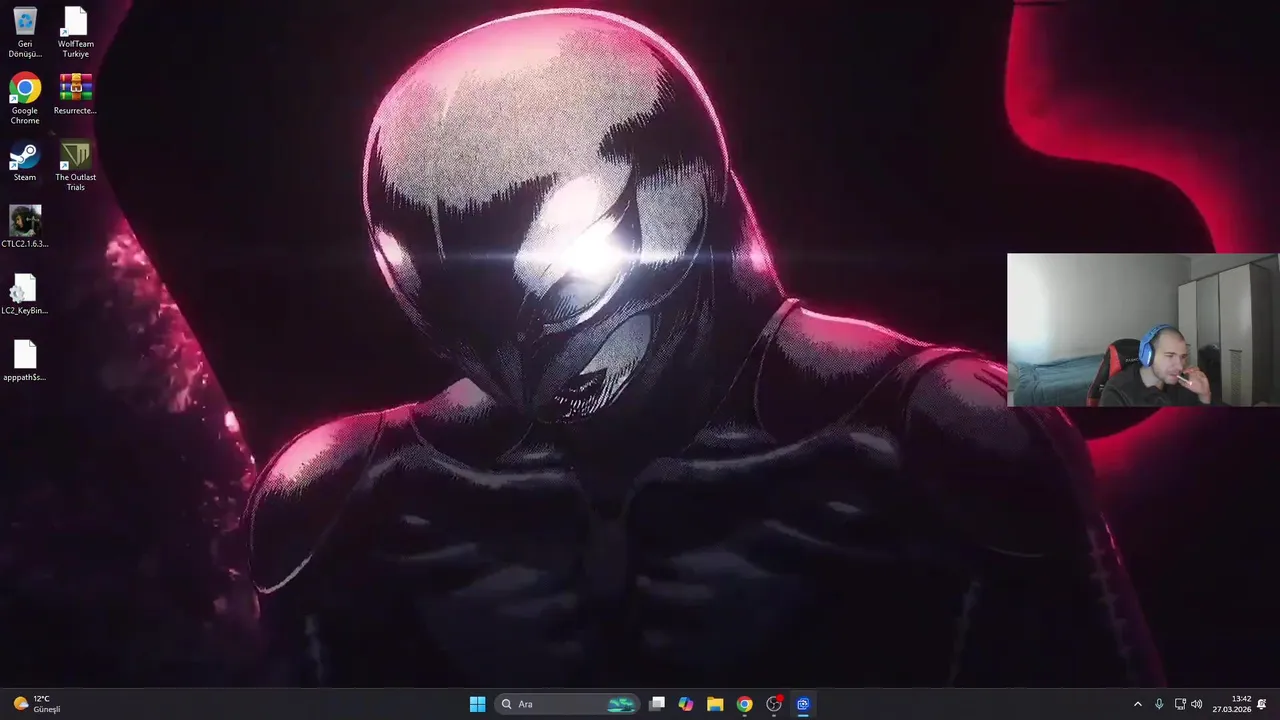Select the apppath$s... file icon
This screenshot has height=720, width=1280.
(x=25, y=361)
